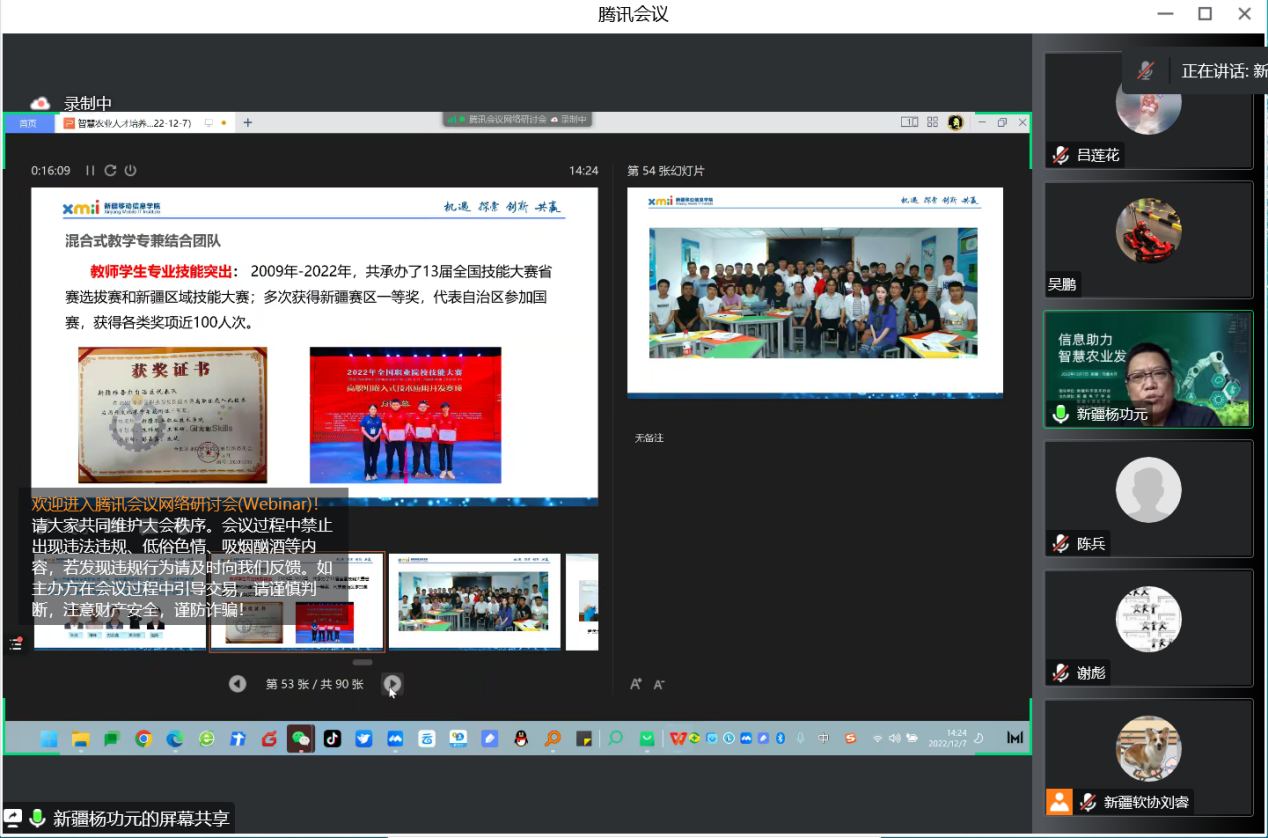This screenshot has height=838, width=1268.
Task: Go to the previous slide
Action: 237,684
